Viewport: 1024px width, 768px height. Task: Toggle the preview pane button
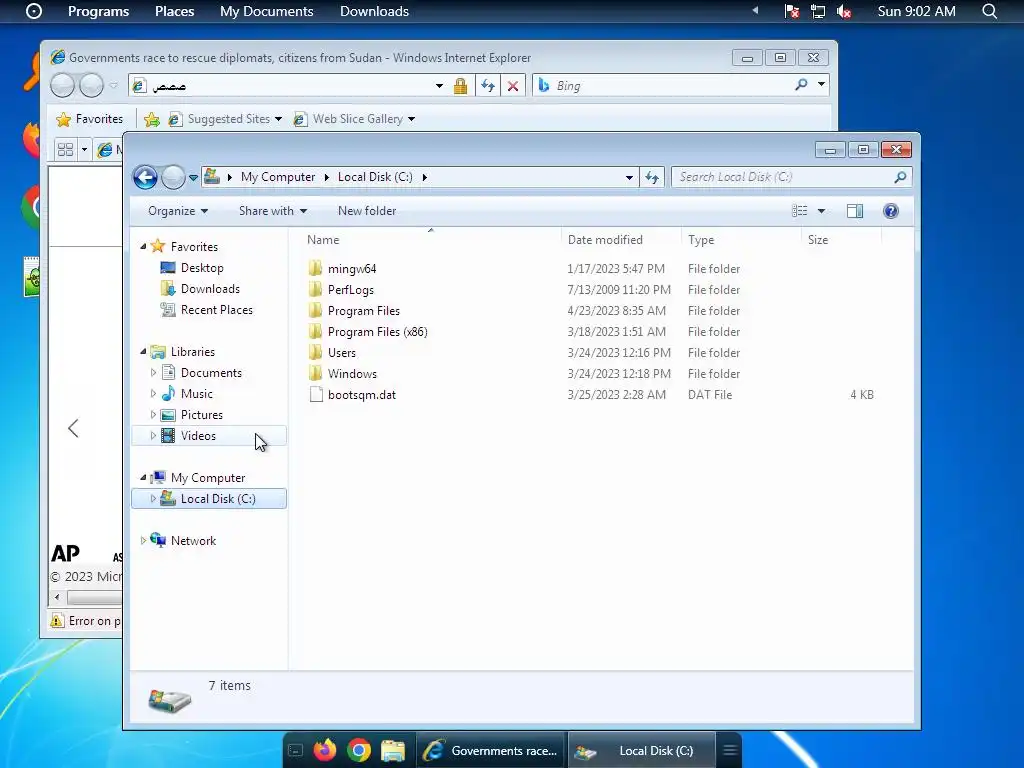point(855,211)
